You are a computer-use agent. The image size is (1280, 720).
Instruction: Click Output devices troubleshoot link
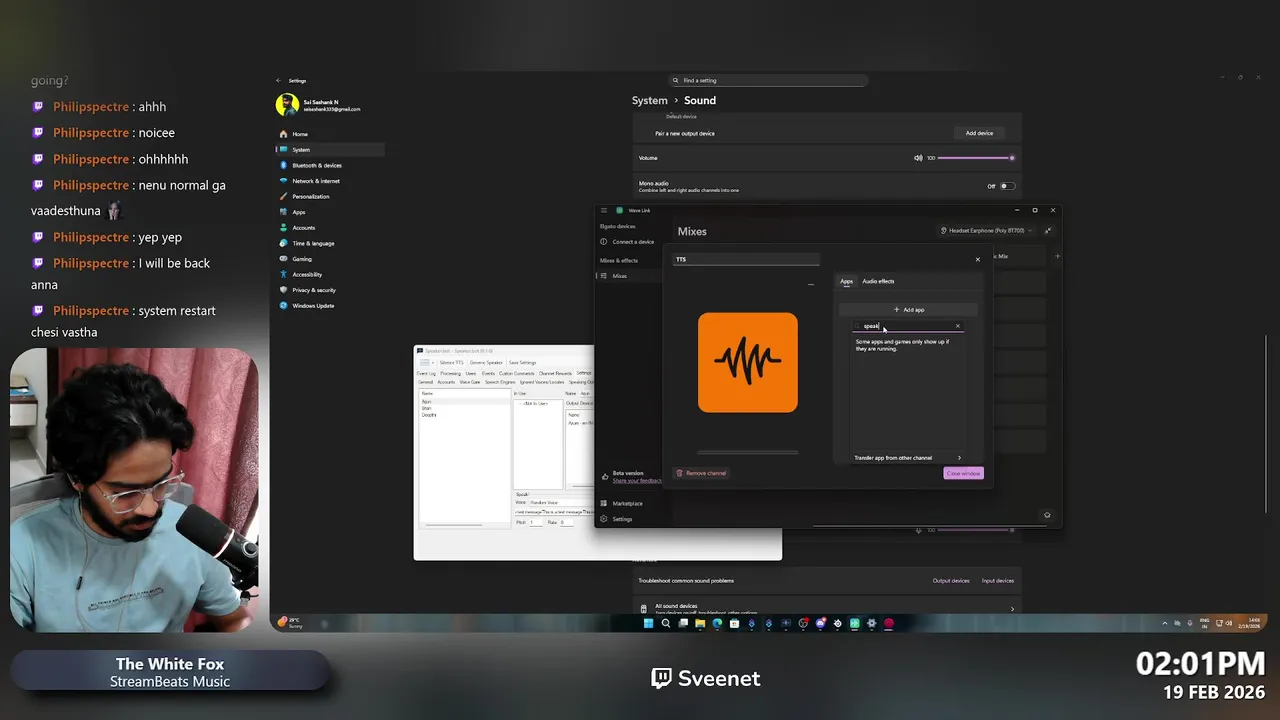click(x=951, y=580)
